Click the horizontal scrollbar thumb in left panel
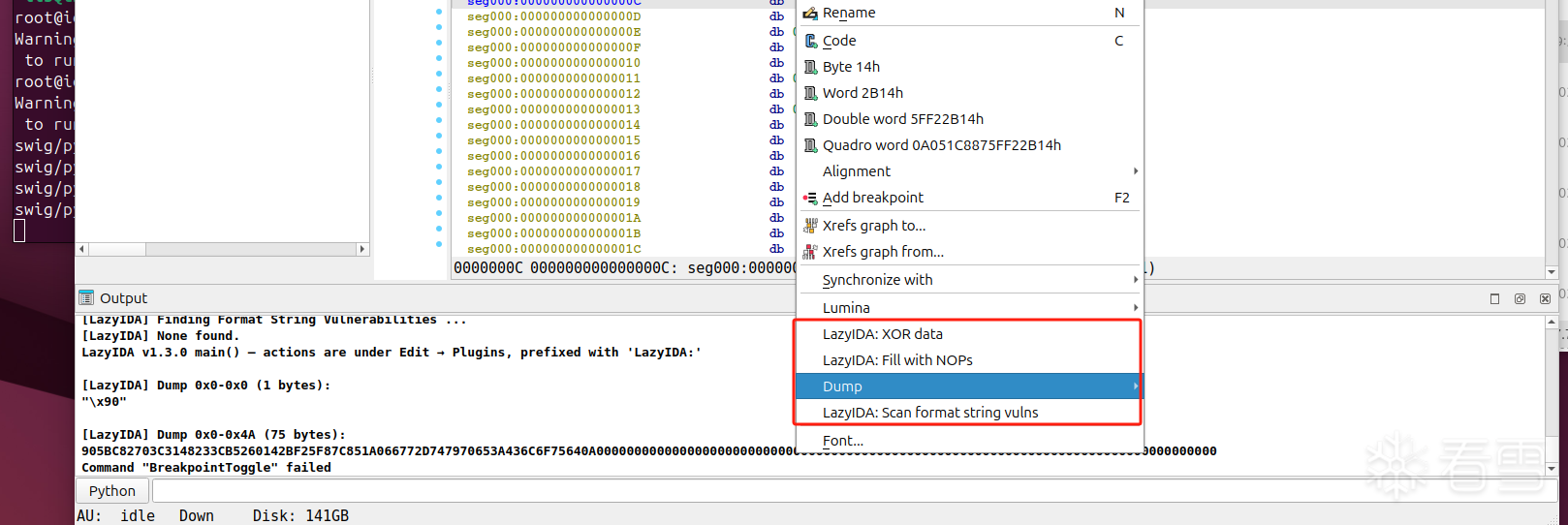Image resolution: width=1568 pixels, height=525 pixels. [117, 249]
